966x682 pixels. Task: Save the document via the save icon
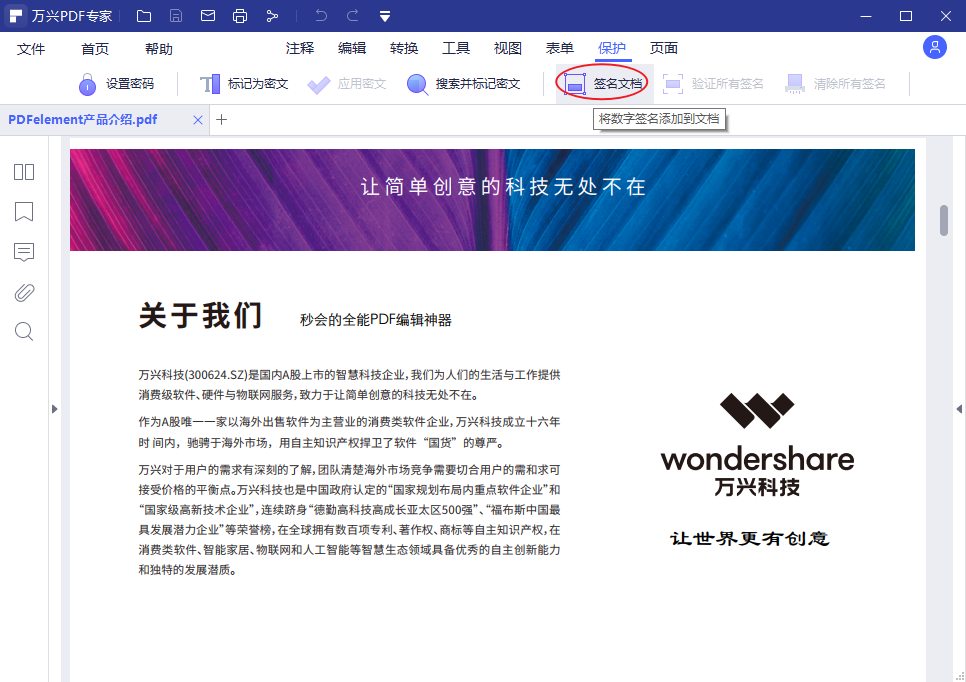coord(175,15)
